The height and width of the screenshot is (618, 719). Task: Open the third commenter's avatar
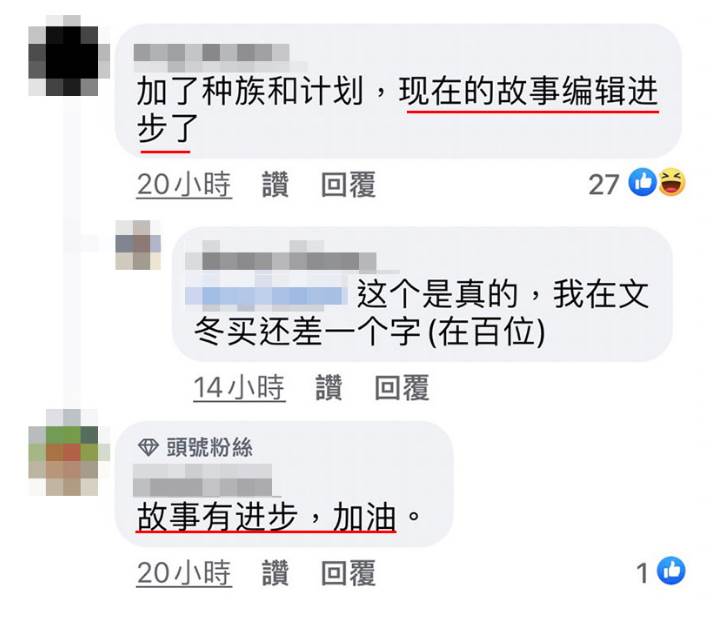click(x=69, y=453)
